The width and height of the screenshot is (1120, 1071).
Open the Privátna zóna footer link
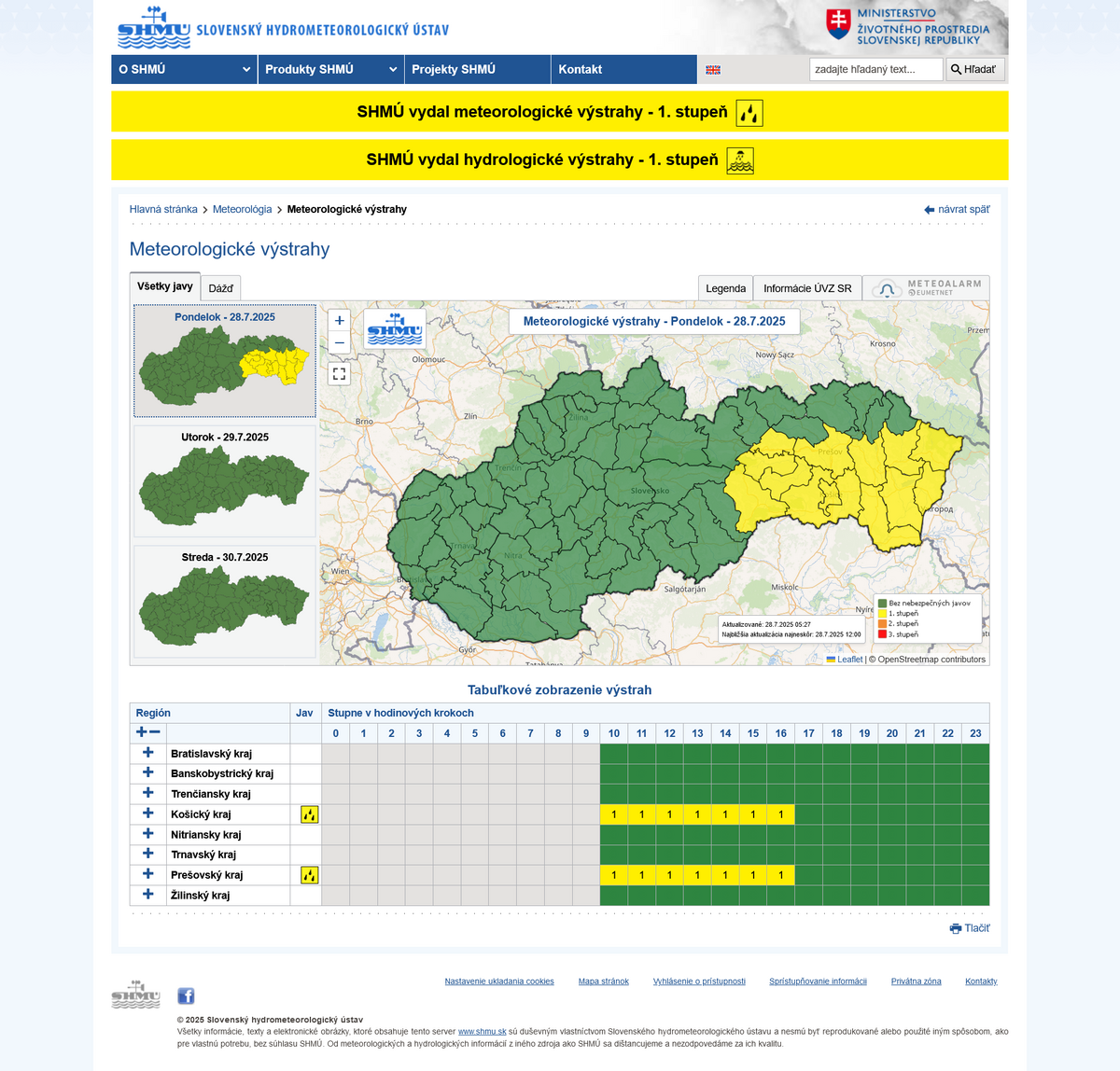pyautogui.click(x=917, y=981)
